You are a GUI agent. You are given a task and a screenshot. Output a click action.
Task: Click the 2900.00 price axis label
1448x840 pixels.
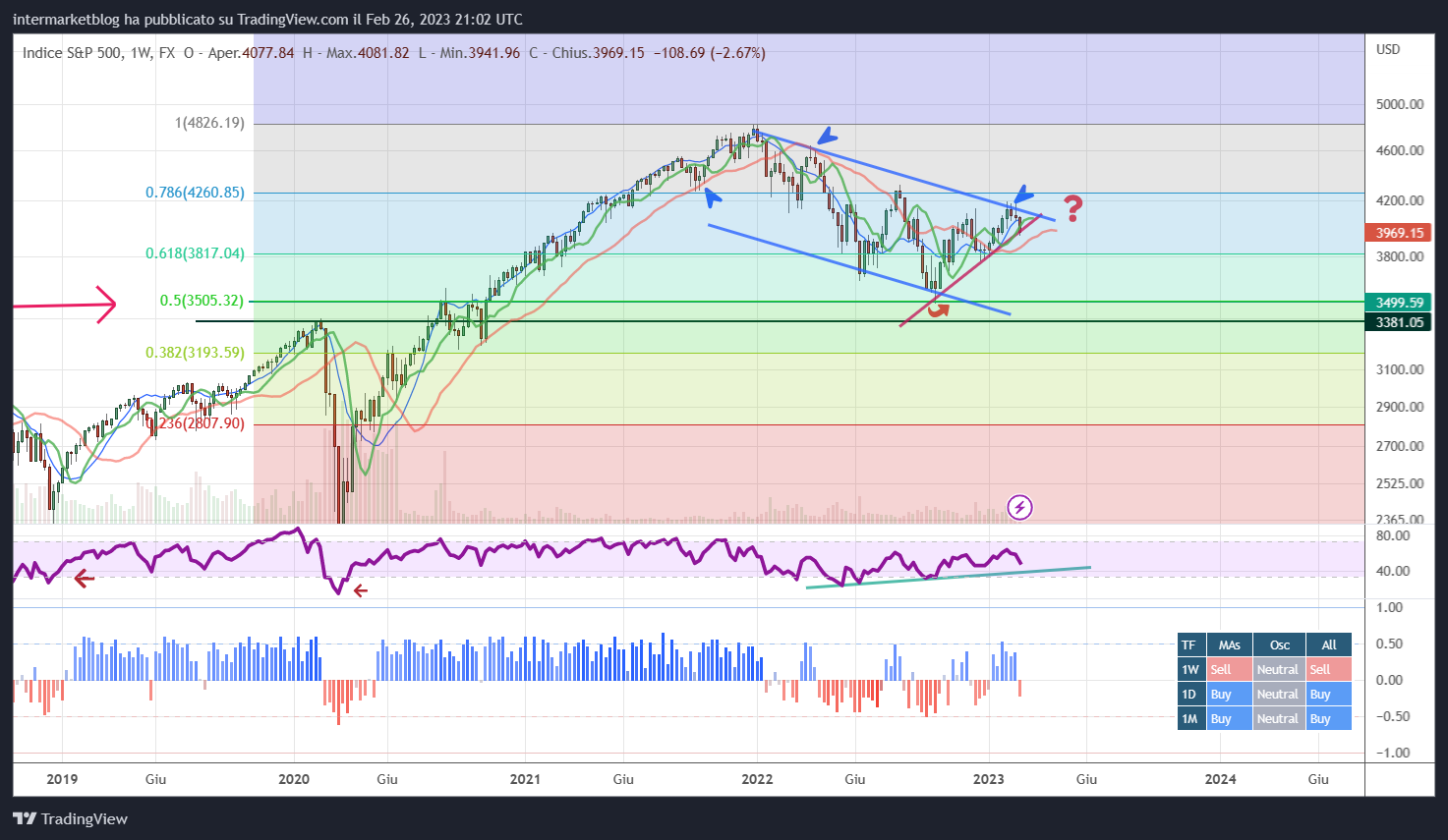point(1400,407)
